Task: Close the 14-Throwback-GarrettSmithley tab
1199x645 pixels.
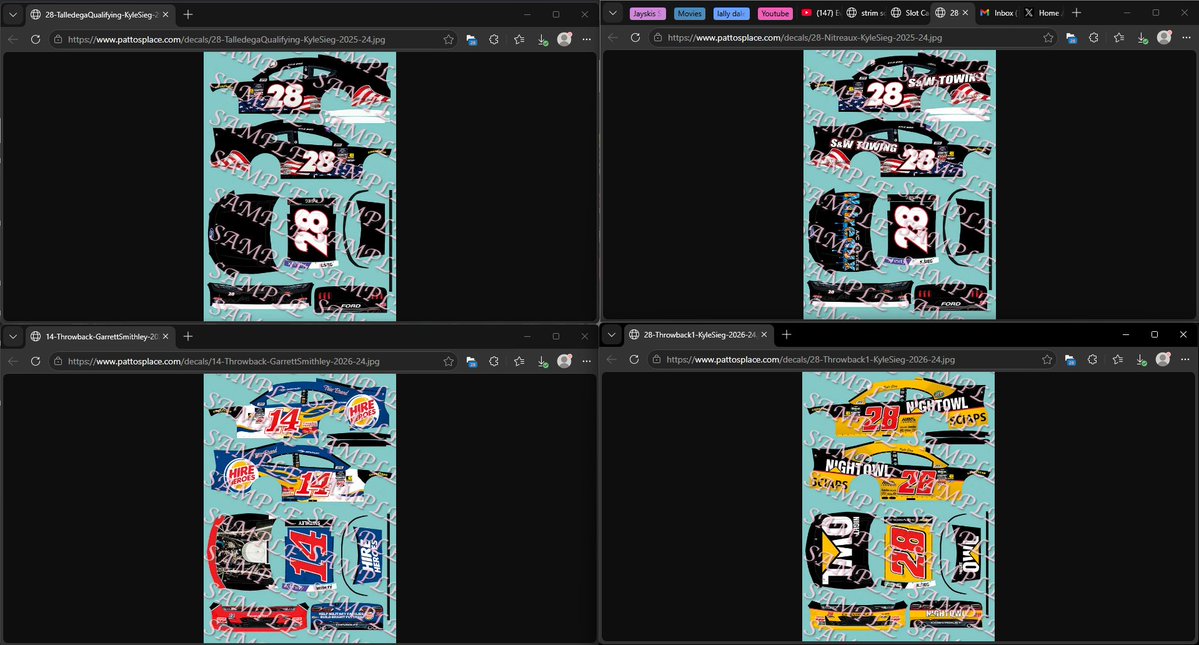Action: 165,336
